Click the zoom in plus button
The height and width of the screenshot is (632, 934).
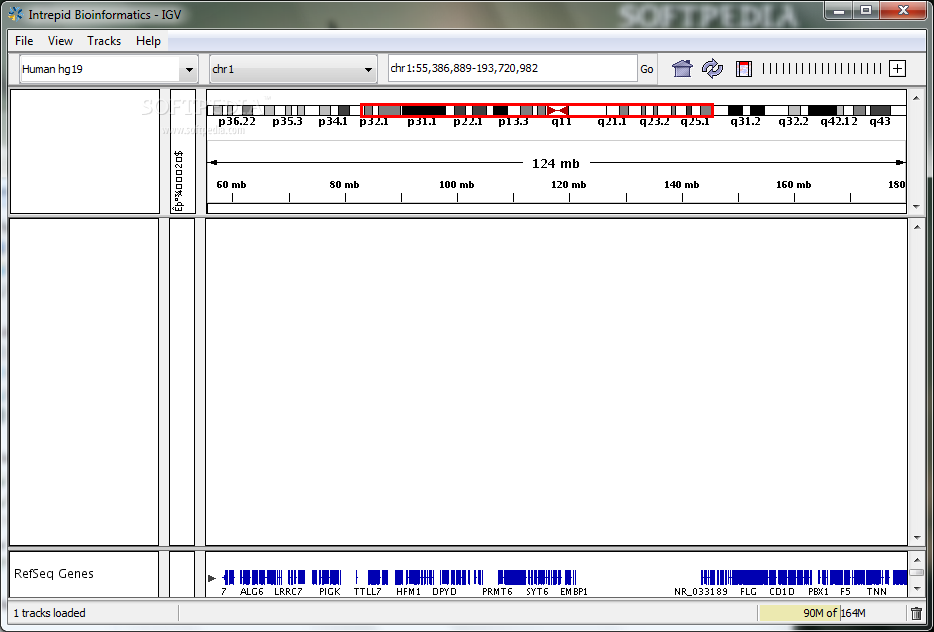point(897,69)
